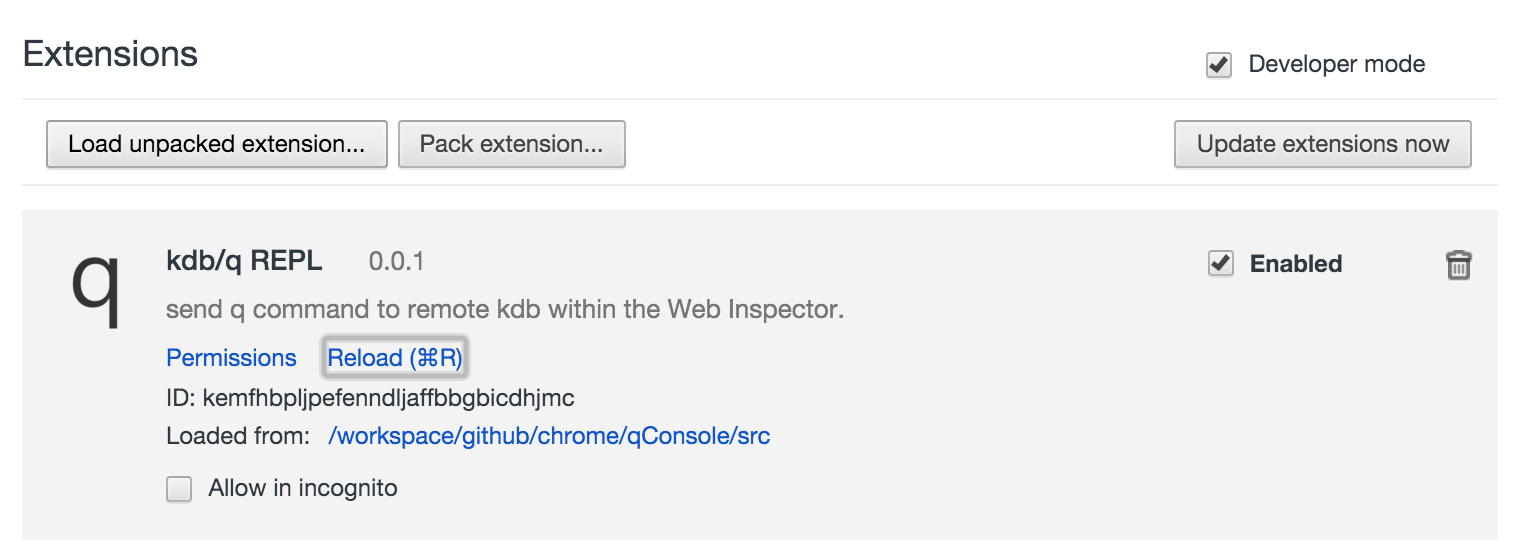Click the 0.0.1 version number
The image size is (1524, 556).
click(x=396, y=262)
